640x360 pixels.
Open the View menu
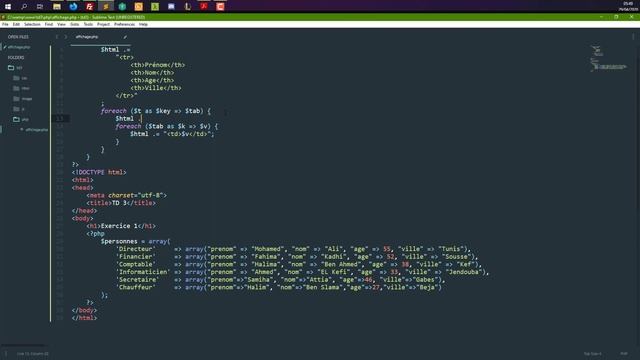point(62,24)
